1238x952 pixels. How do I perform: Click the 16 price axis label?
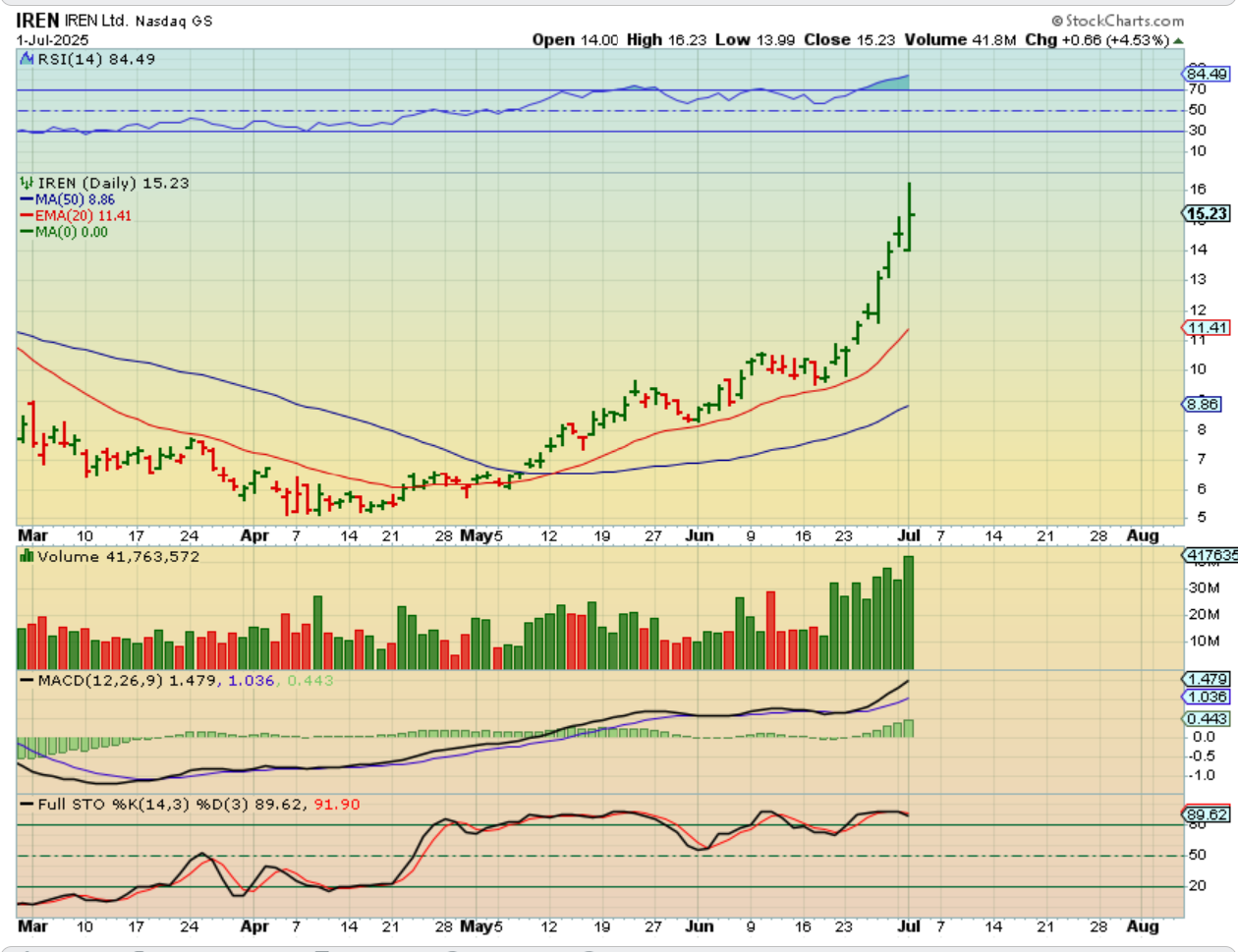tap(1198, 190)
